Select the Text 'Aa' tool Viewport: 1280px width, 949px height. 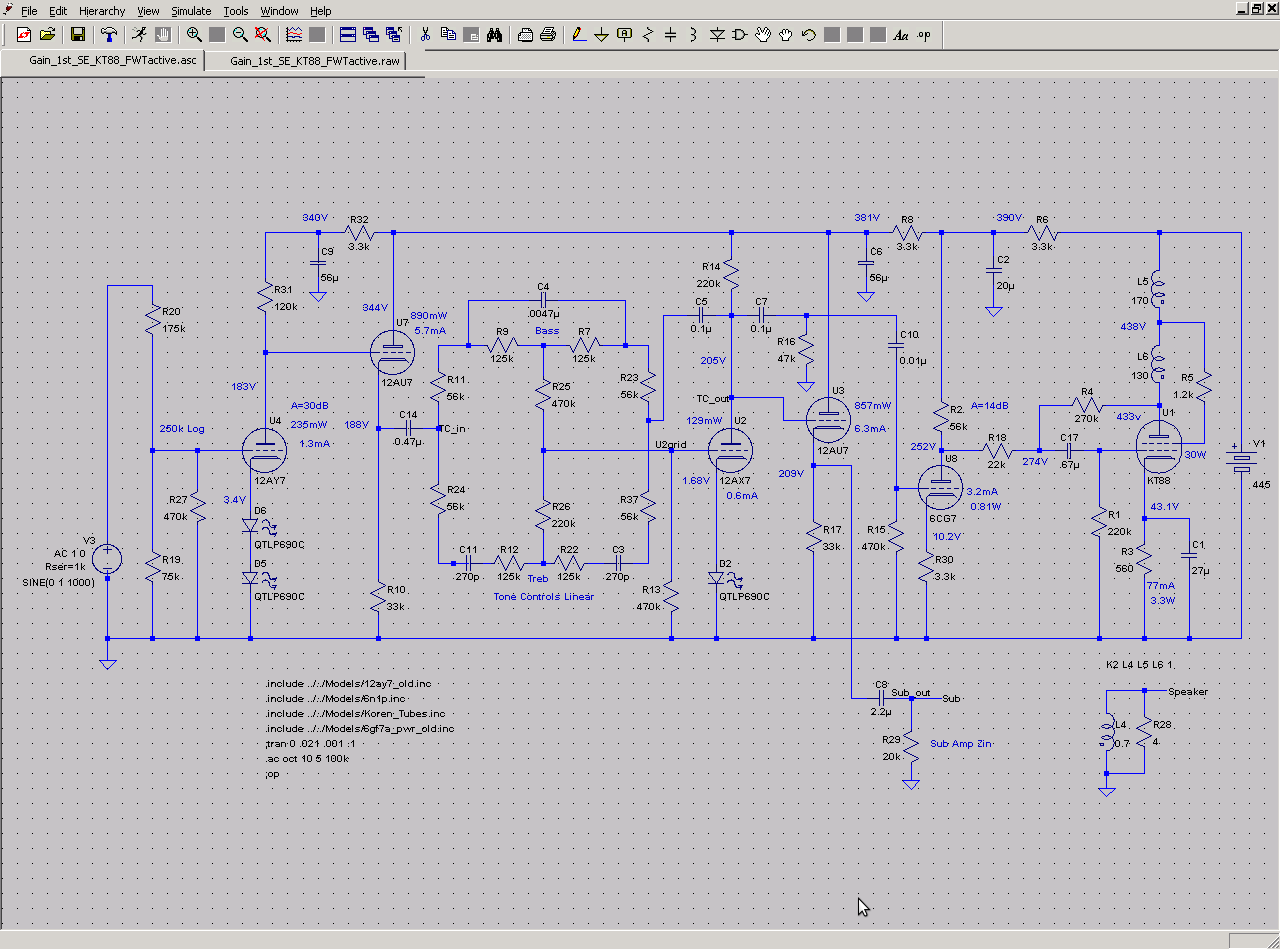(x=901, y=35)
